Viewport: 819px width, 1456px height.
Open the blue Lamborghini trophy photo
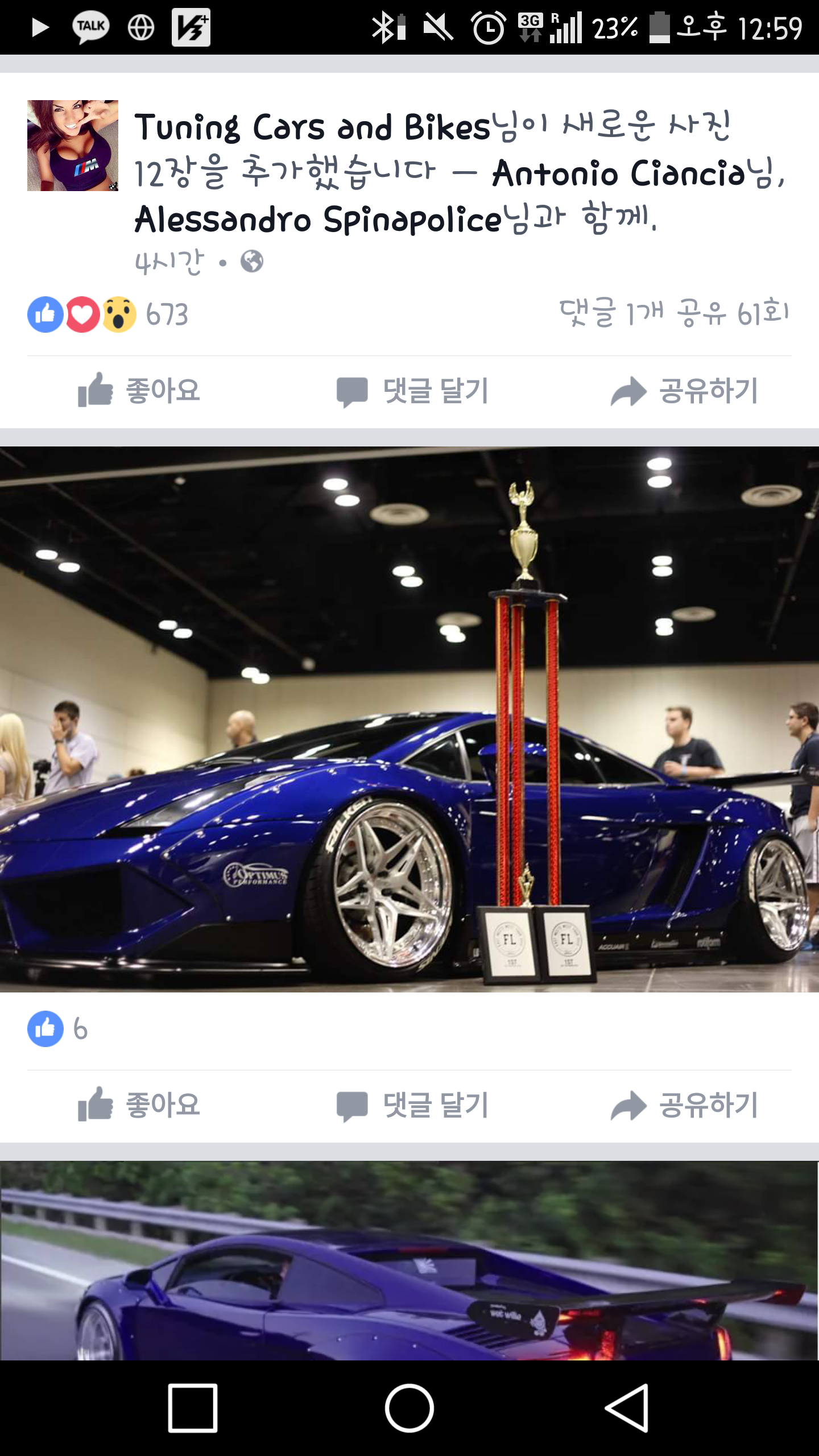[x=409, y=719]
